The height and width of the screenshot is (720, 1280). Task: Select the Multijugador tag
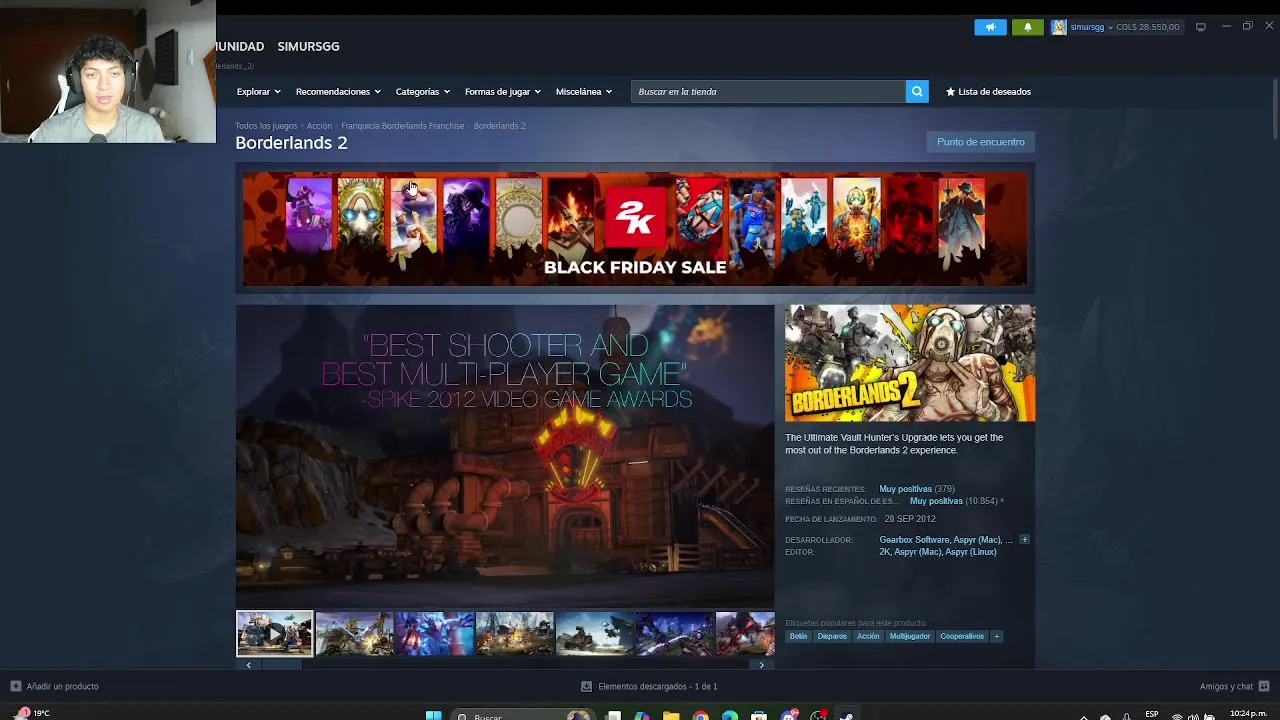(x=910, y=636)
